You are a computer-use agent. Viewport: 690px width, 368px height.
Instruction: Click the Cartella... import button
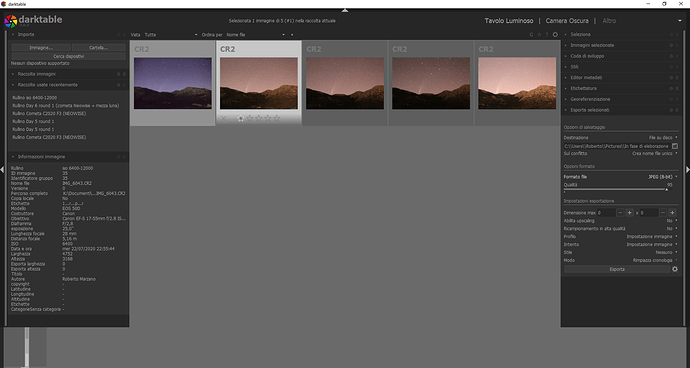(x=99, y=48)
